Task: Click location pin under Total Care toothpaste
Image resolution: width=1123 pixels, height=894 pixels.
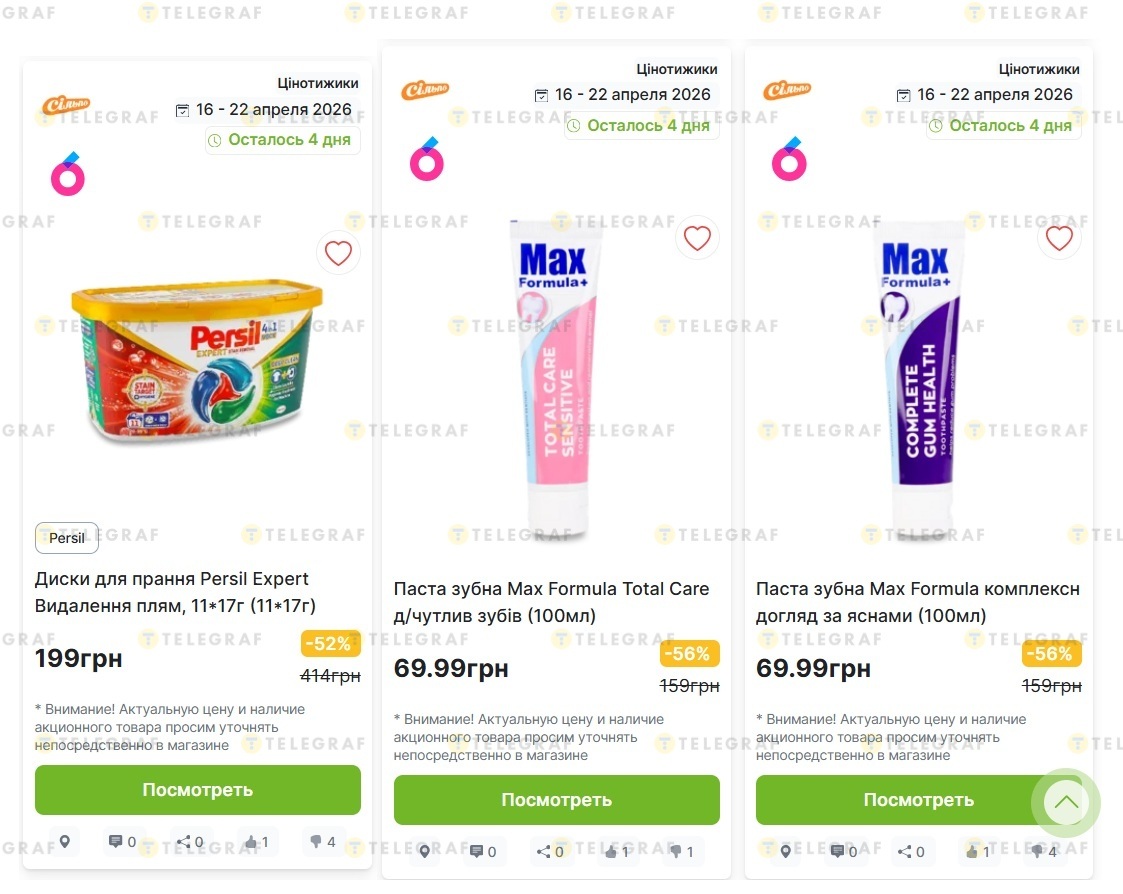Action: click(424, 852)
